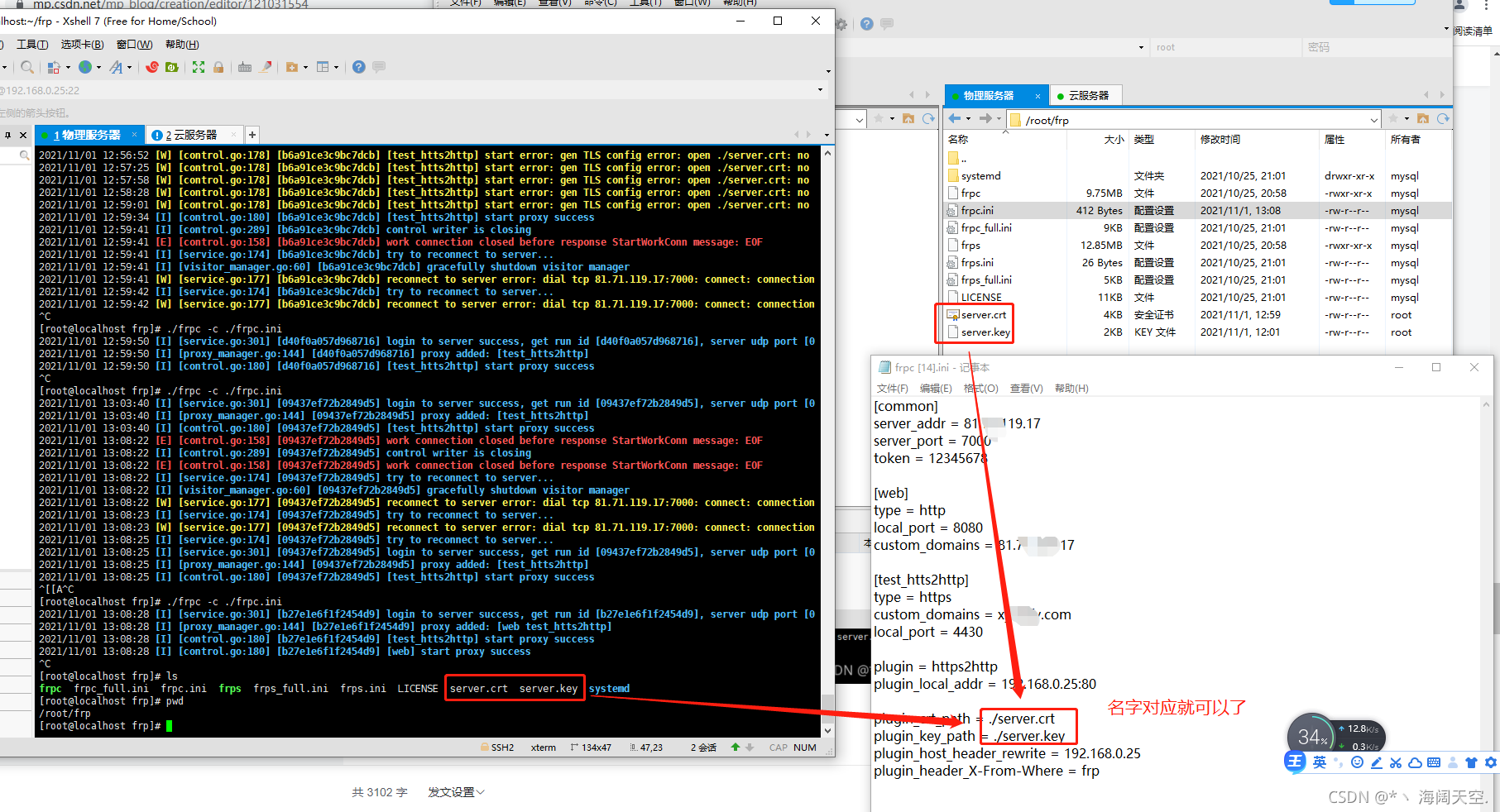Viewport: 1500px width, 812px height.
Task: Click the scissors screenshot icon in IME toolbar
Action: click(1396, 762)
